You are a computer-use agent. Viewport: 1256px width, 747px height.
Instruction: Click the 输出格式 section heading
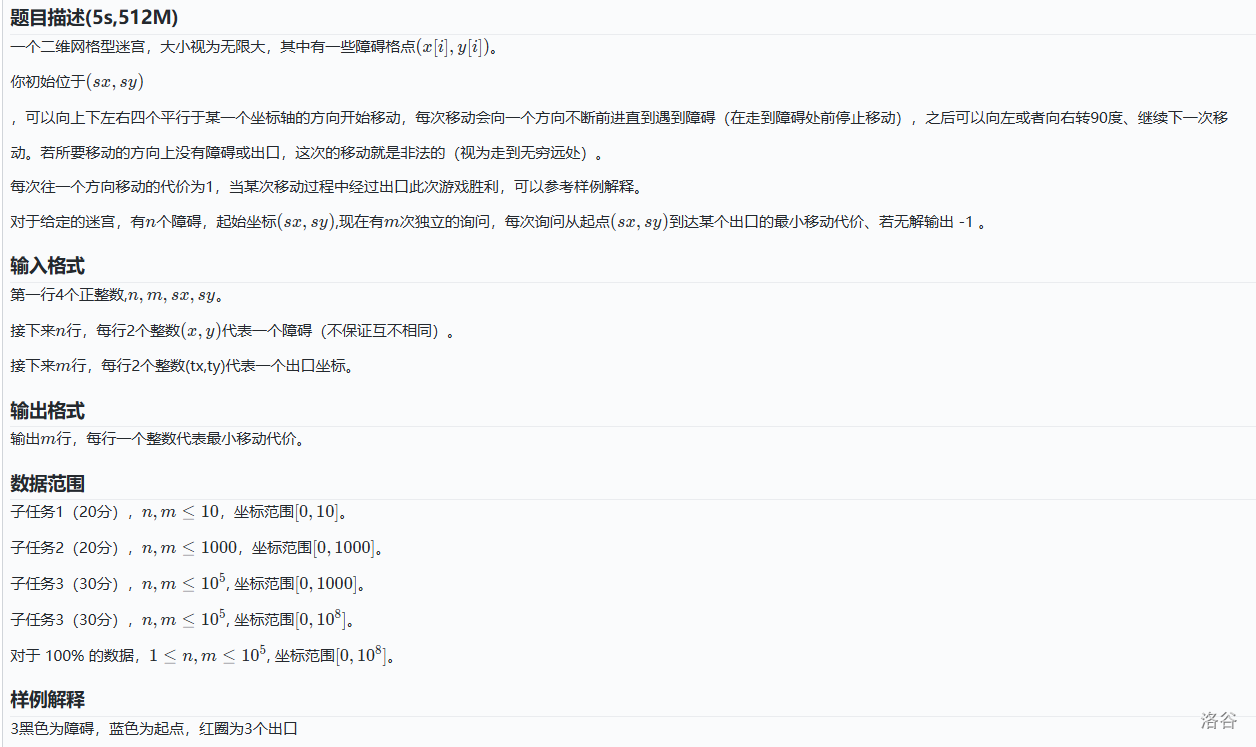coord(47,410)
